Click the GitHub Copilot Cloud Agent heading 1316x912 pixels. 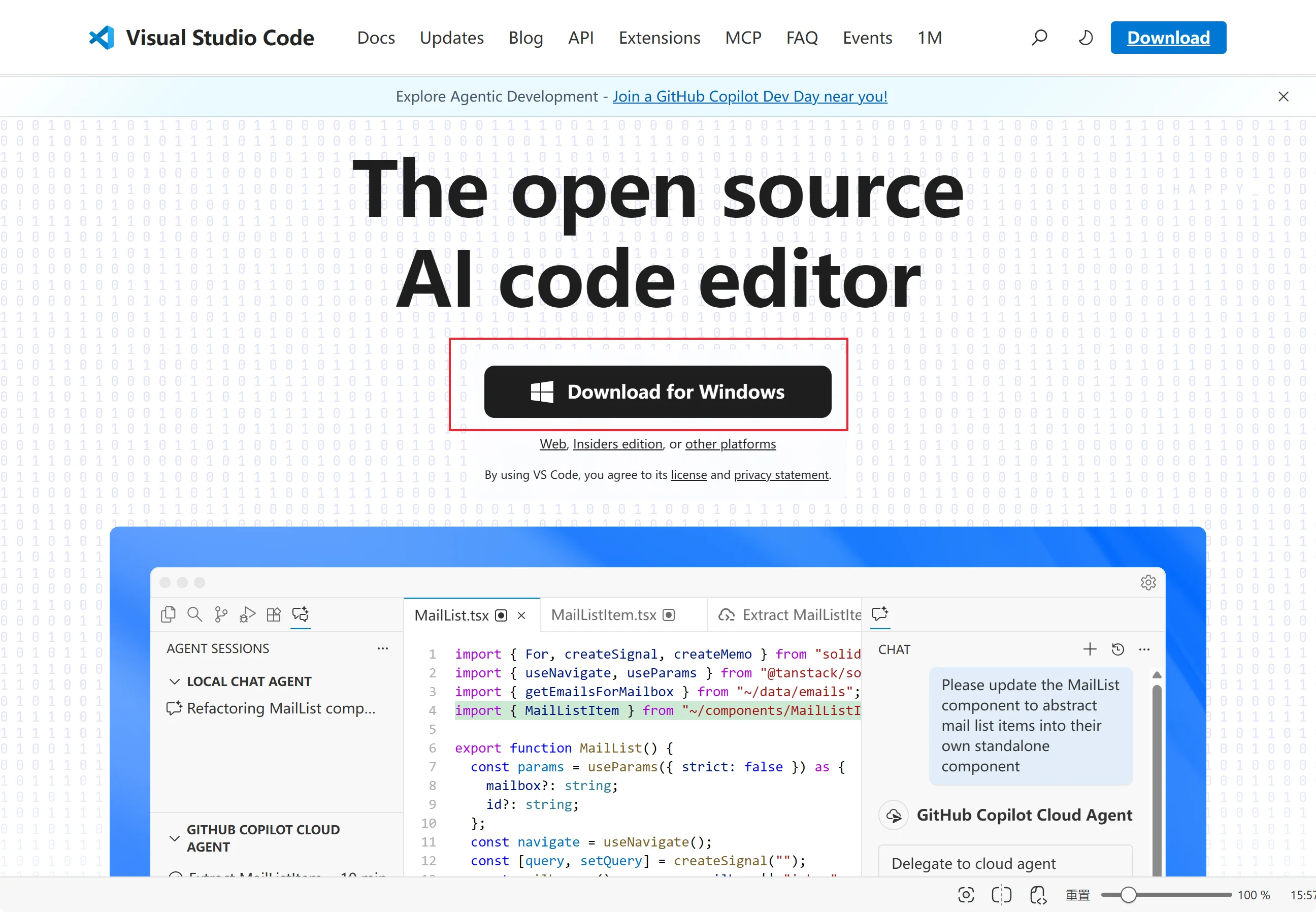[1024, 816]
